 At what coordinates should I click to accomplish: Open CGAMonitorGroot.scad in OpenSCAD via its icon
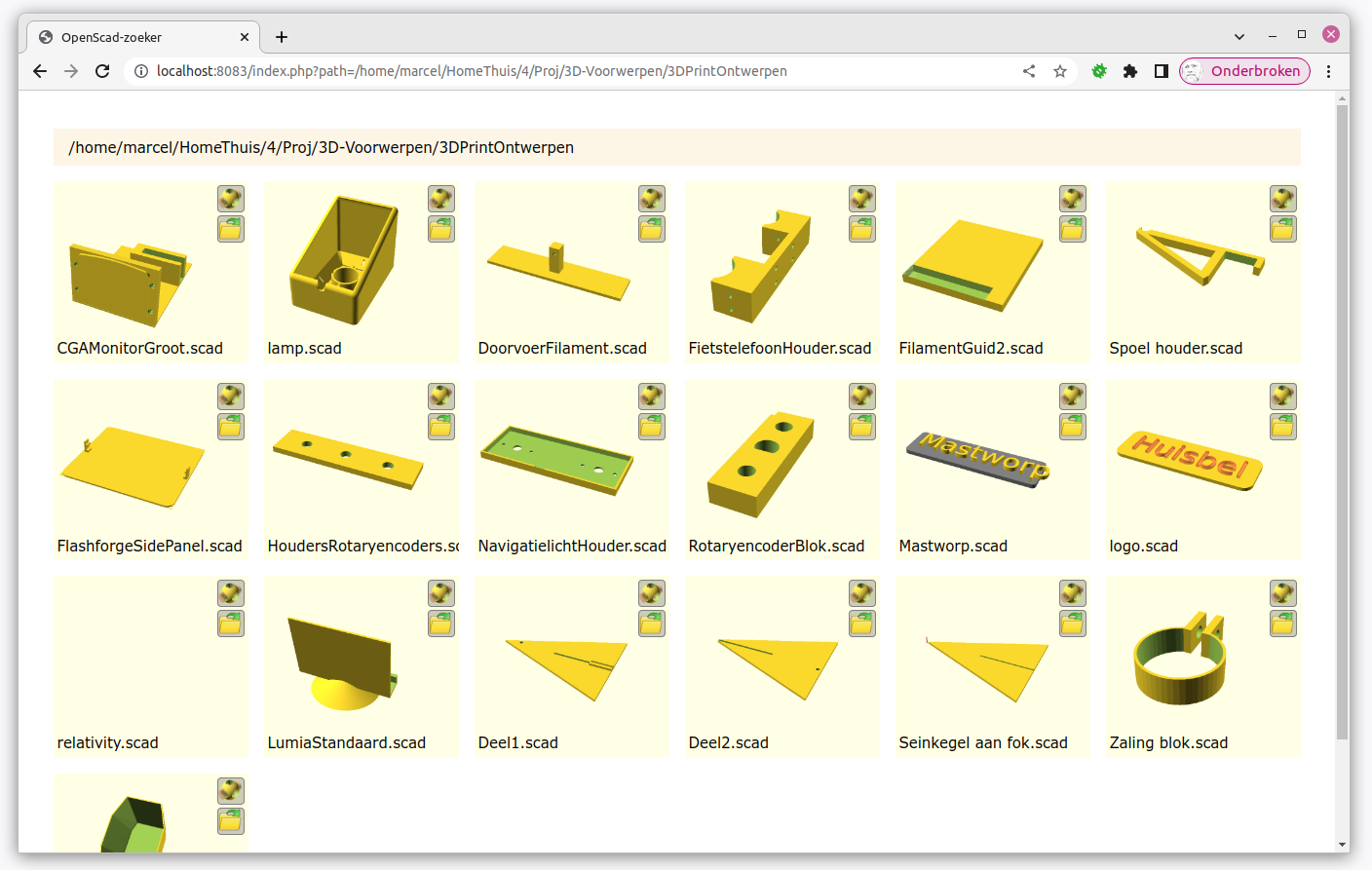[x=231, y=199]
